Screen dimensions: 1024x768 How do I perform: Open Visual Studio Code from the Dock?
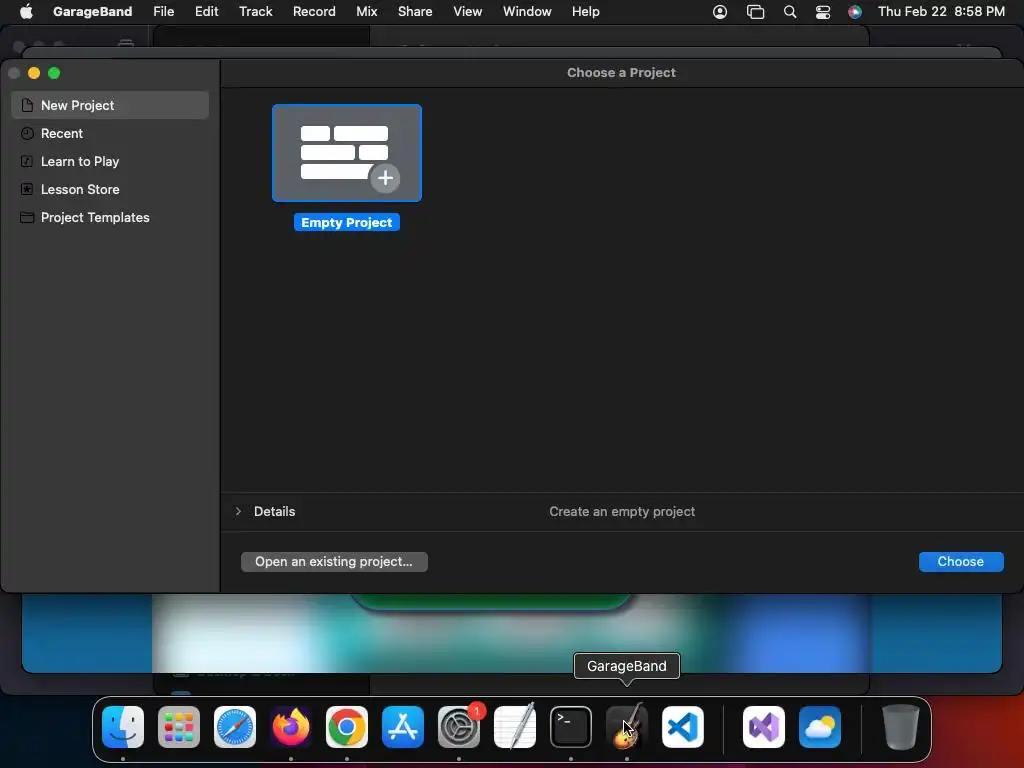point(683,727)
